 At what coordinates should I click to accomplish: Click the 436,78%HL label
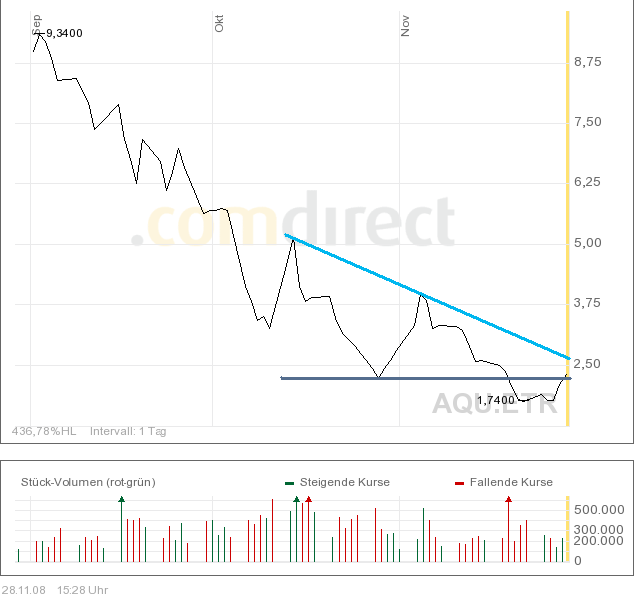coord(44,432)
